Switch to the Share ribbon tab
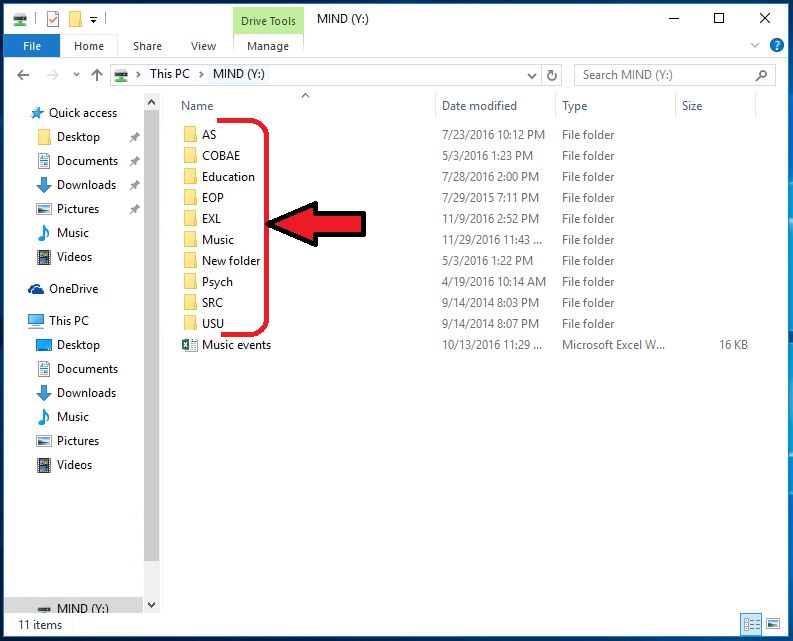 click(x=147, y=46)
